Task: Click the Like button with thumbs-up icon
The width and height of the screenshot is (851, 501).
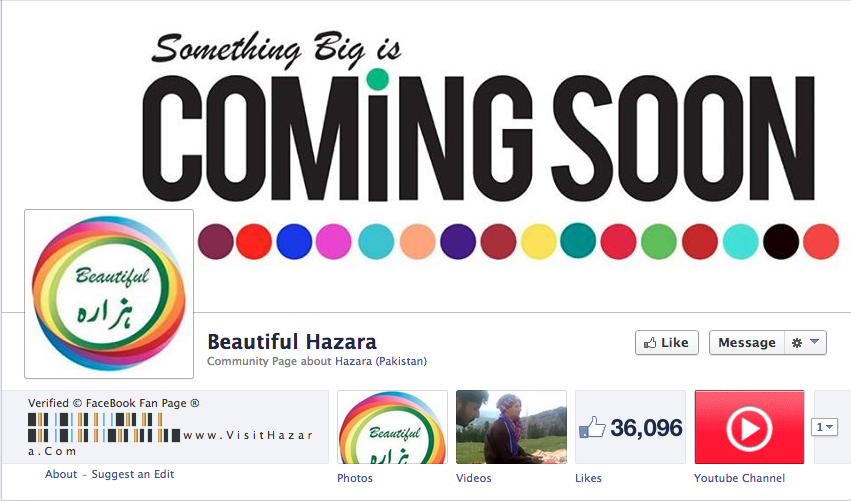Action: click(x=666, y=343)
